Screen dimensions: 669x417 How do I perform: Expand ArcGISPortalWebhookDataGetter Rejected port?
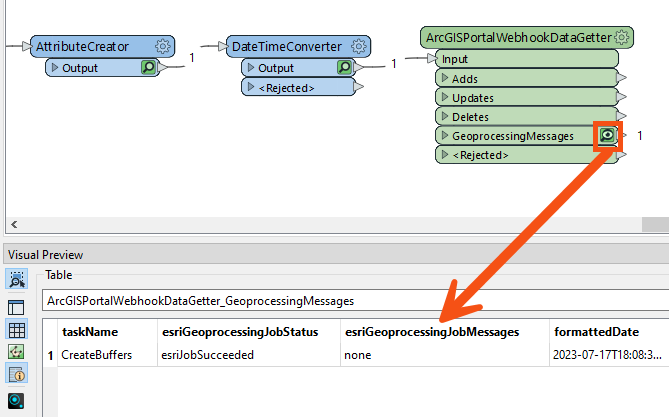[x=445, y=154]
